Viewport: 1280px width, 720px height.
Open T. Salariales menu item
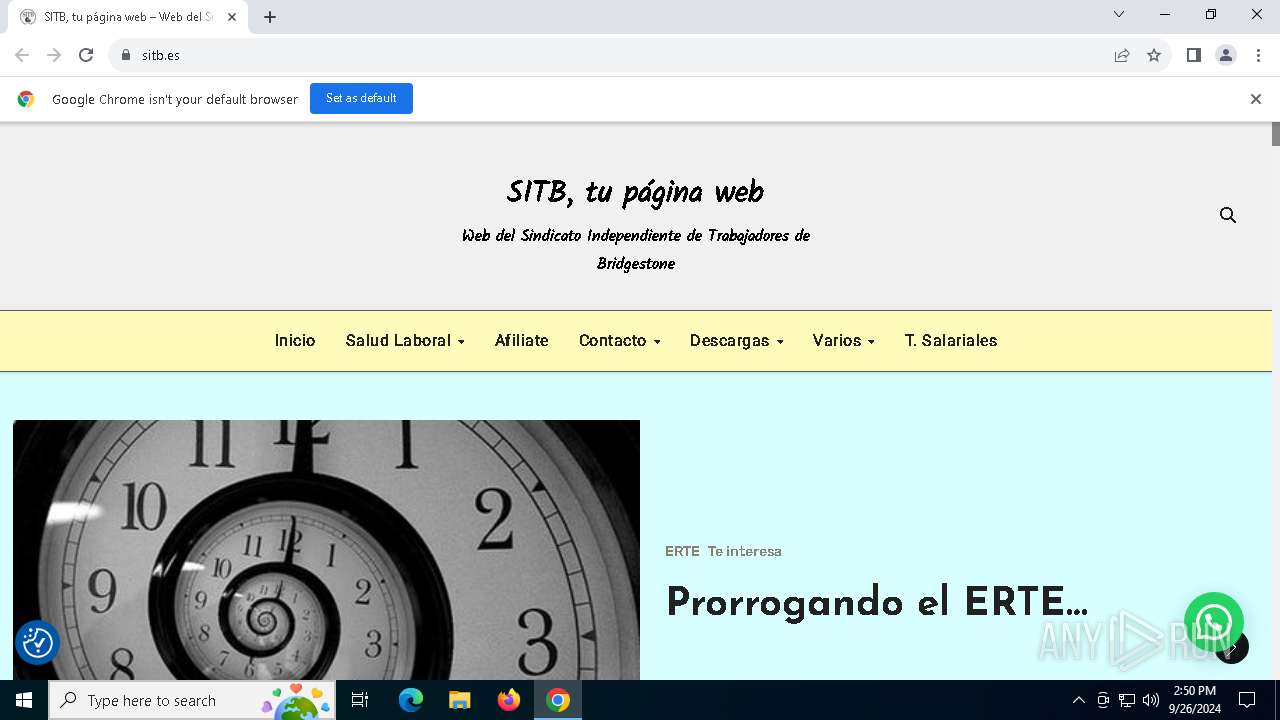(x=951, y=341)
